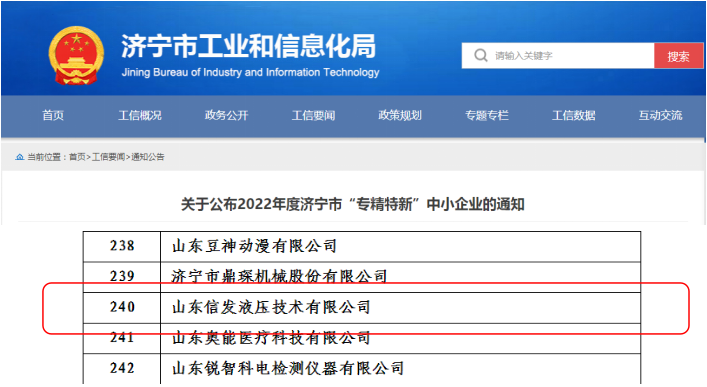Image resolution: width=707 pixels, height=387 pixels.
Task: Click the 通知公告 breadcrumb link
Action: pos(148,157)
